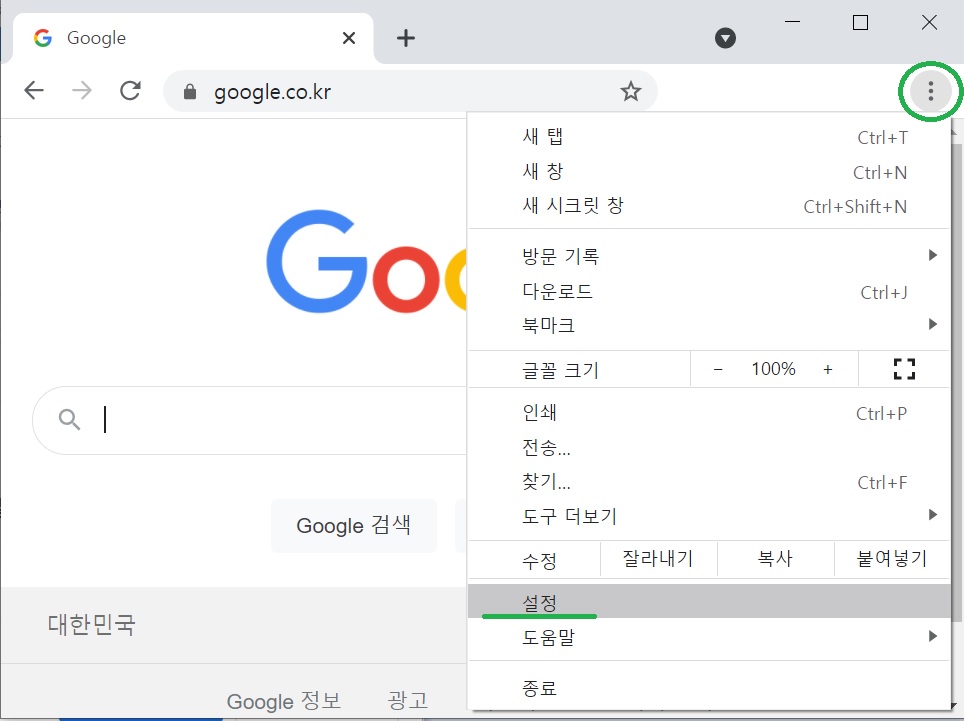Select 새 탭 menu item
Screen dimensions: 964x721
point(709,136)
